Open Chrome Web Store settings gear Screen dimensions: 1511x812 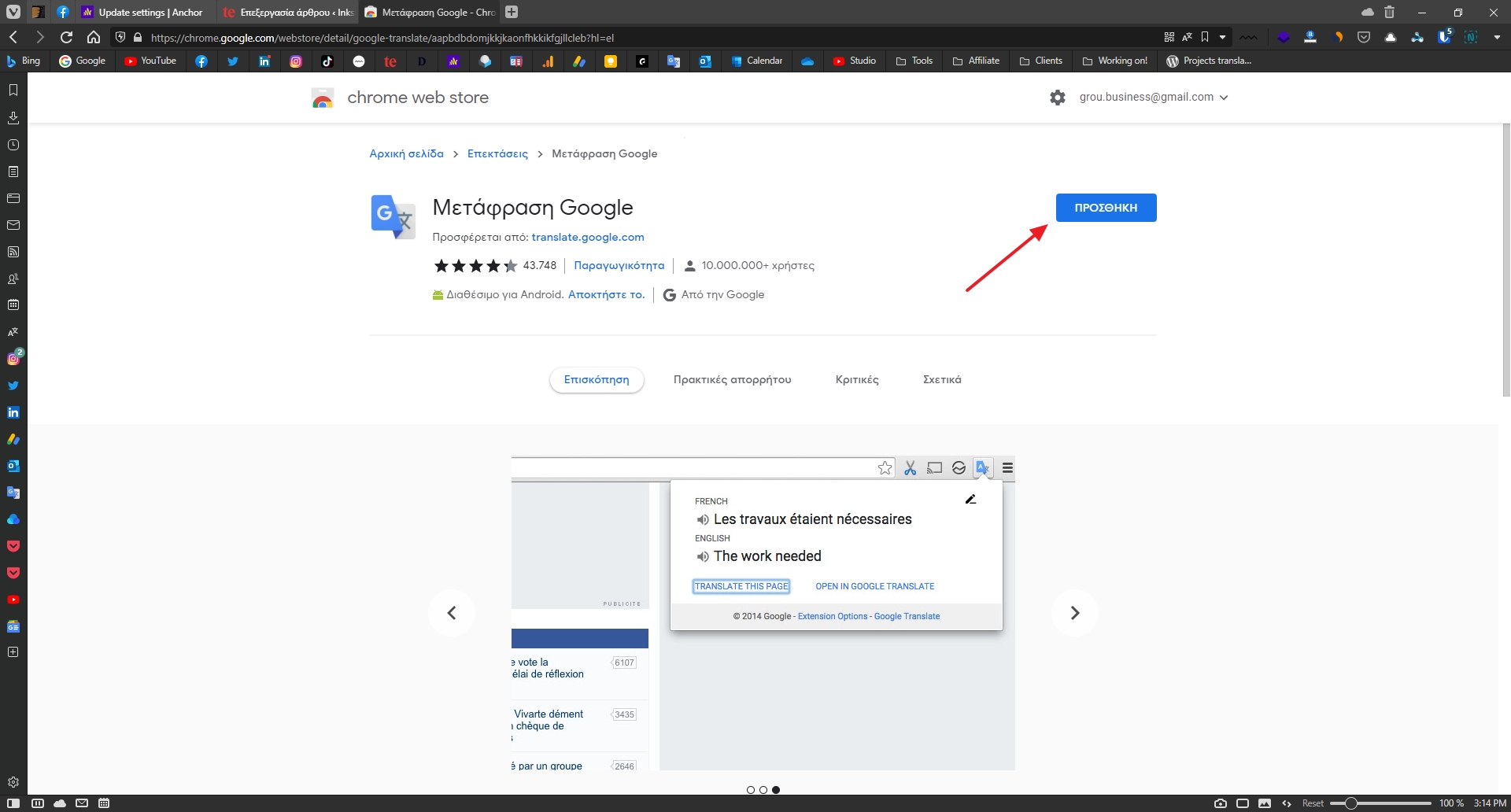point(1057,97)
